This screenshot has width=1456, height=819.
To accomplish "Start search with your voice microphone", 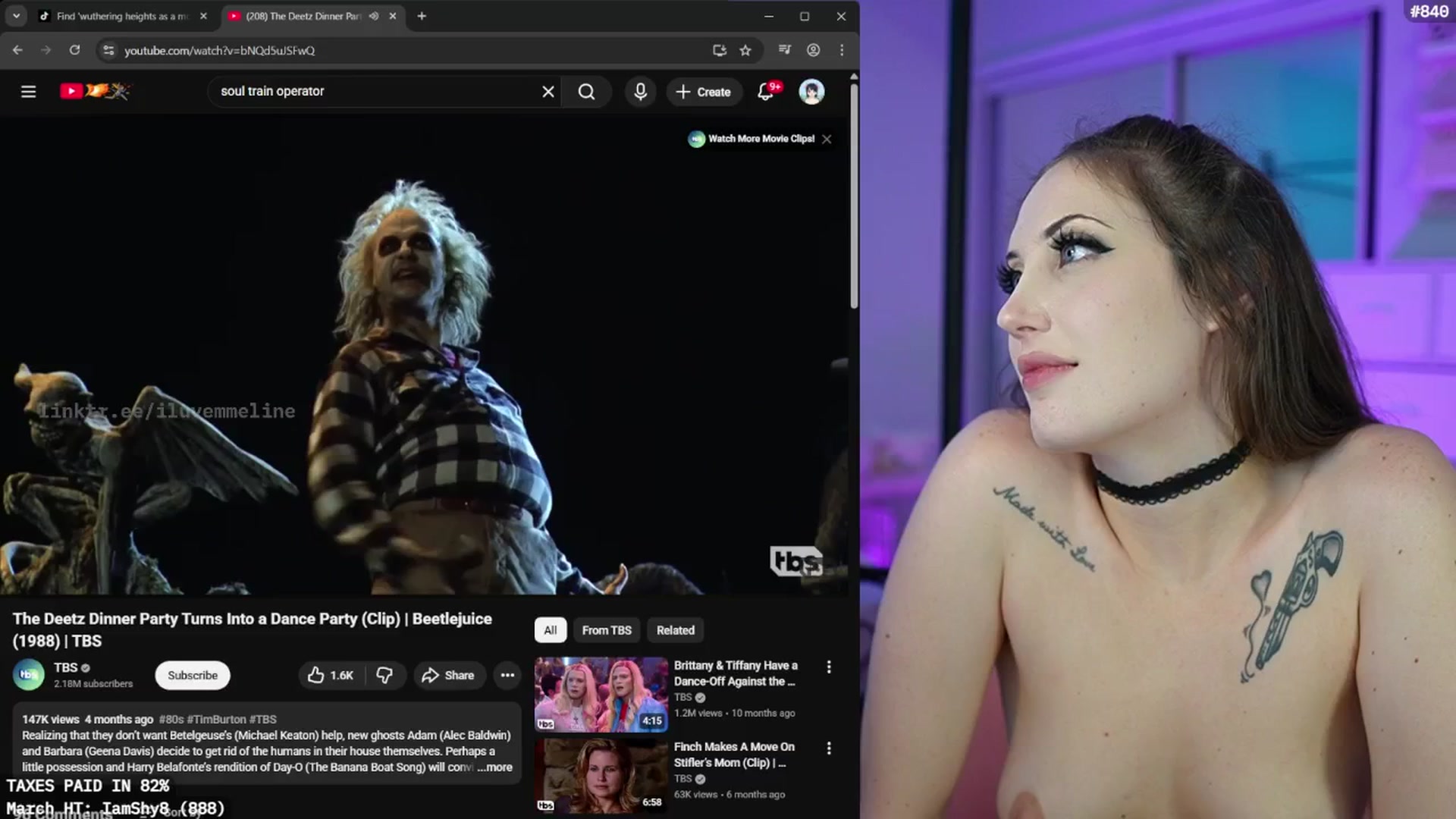I will click(641, 92).
